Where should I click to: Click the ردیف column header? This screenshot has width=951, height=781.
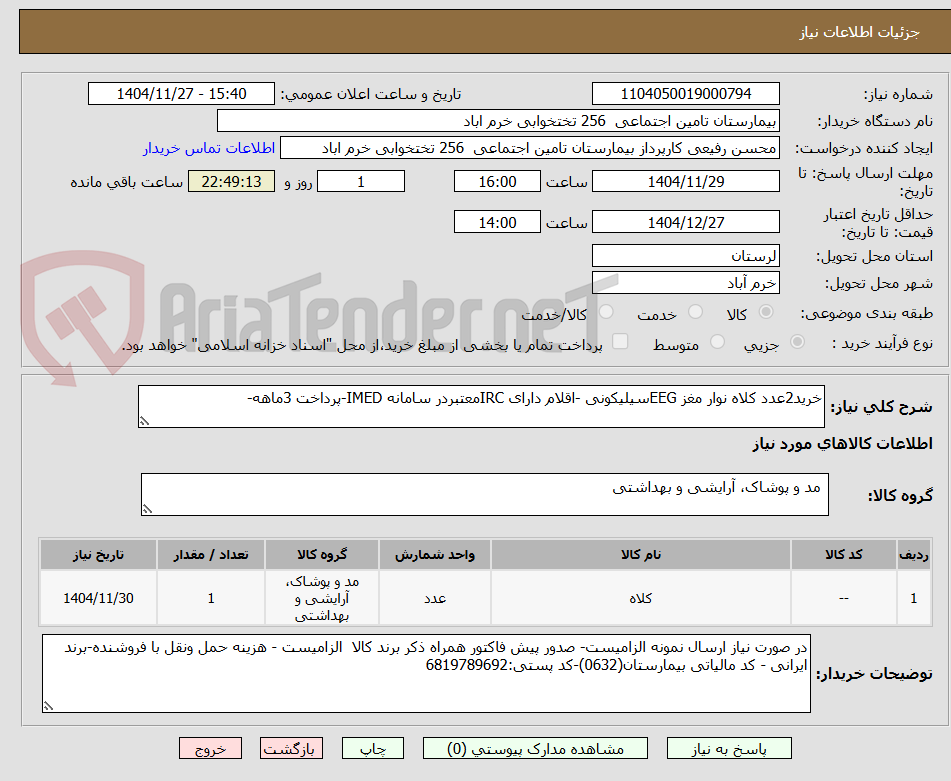coord(914,554)
